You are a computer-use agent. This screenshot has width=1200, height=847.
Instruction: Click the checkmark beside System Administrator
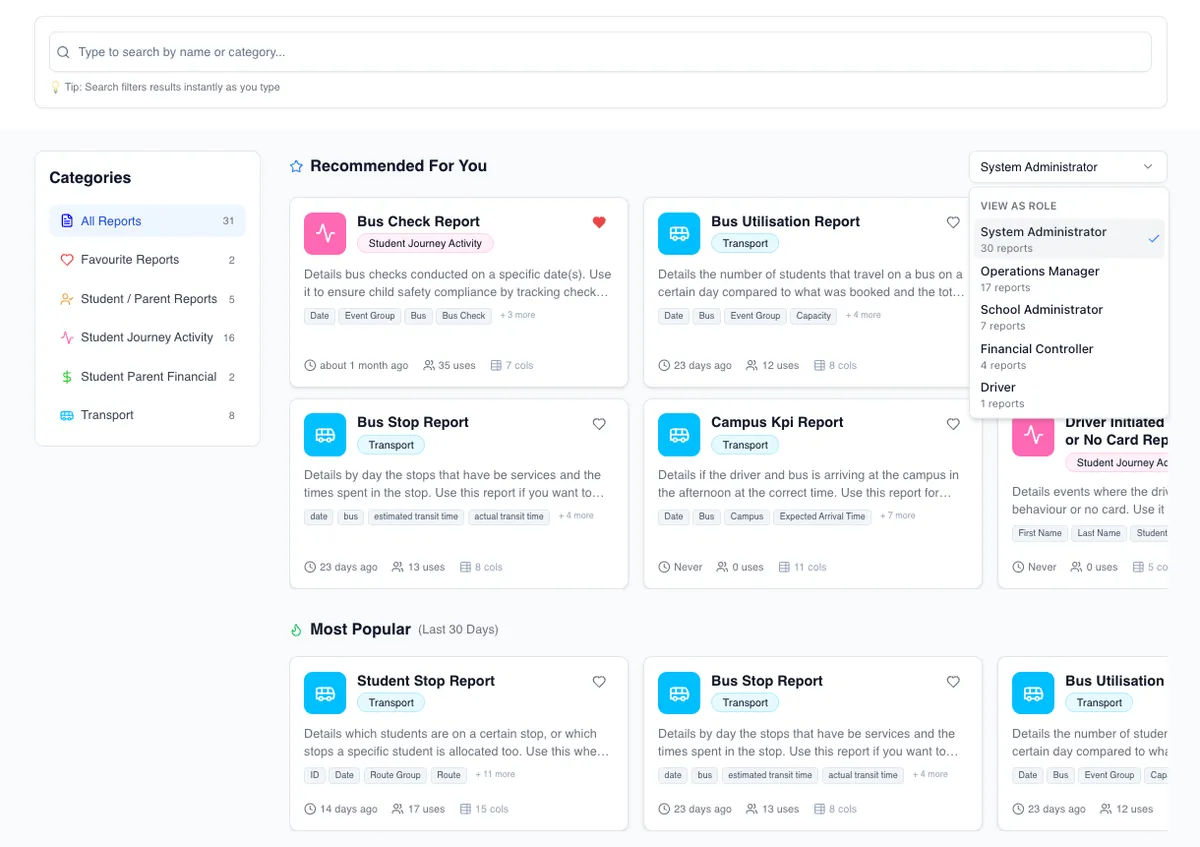[1154, 239]
